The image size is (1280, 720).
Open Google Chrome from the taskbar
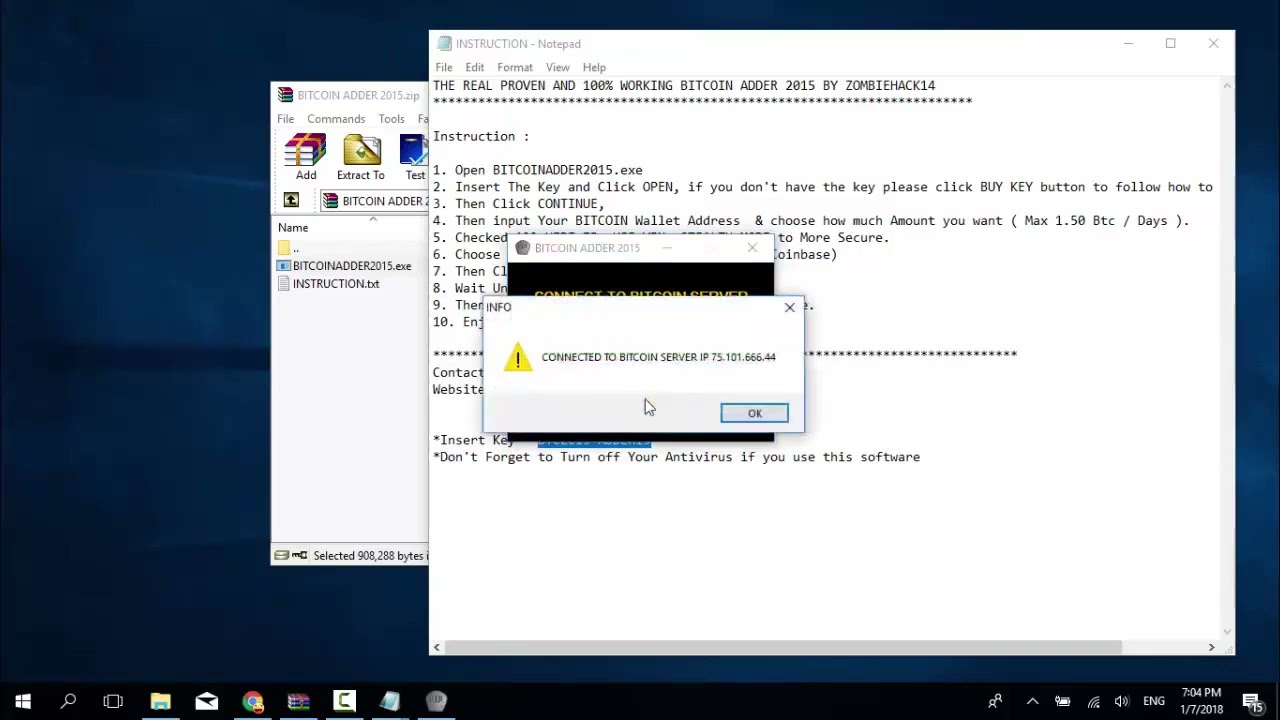(x=252, y=702)
